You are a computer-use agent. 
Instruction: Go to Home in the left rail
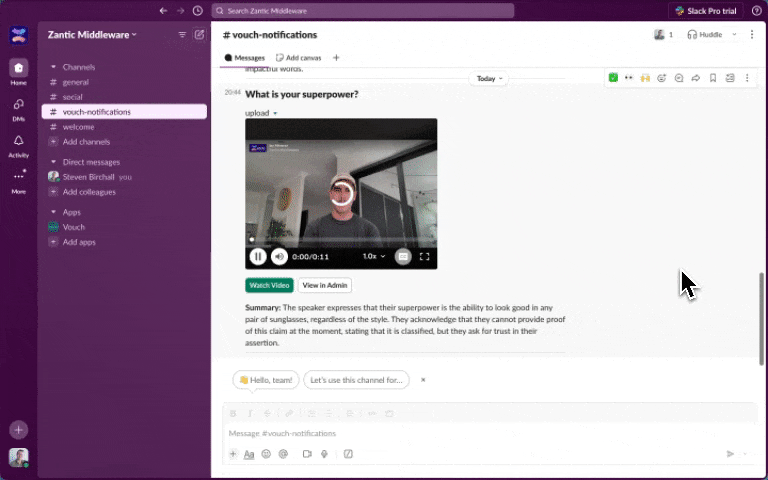19,73
